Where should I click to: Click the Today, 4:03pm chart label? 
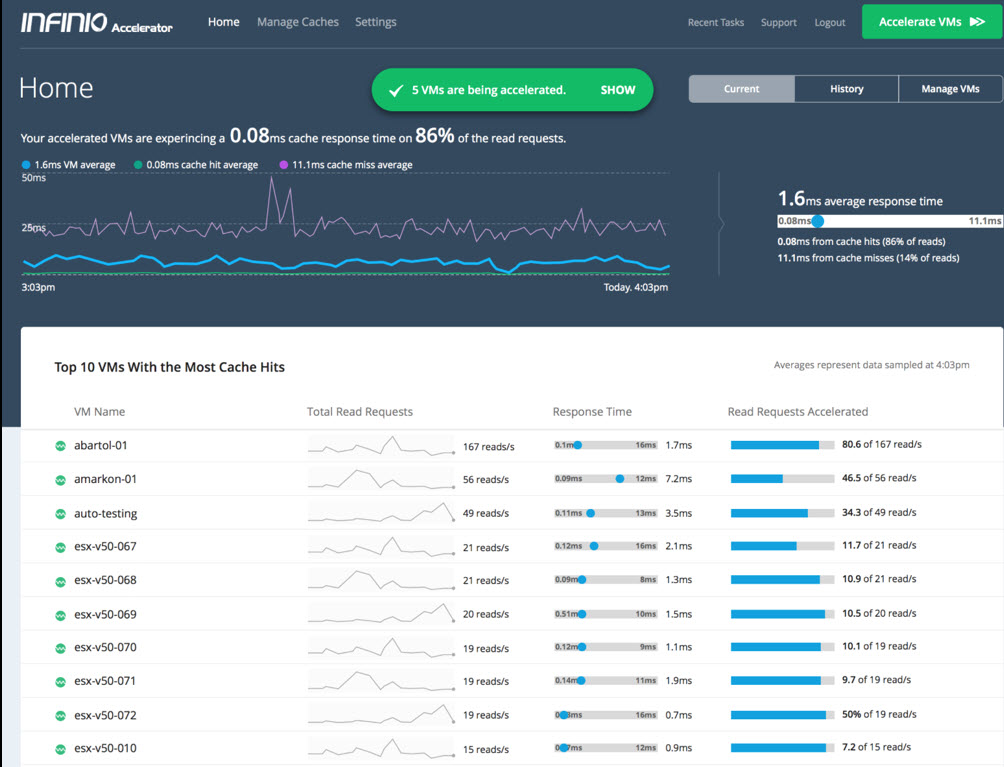pos(636,287)
